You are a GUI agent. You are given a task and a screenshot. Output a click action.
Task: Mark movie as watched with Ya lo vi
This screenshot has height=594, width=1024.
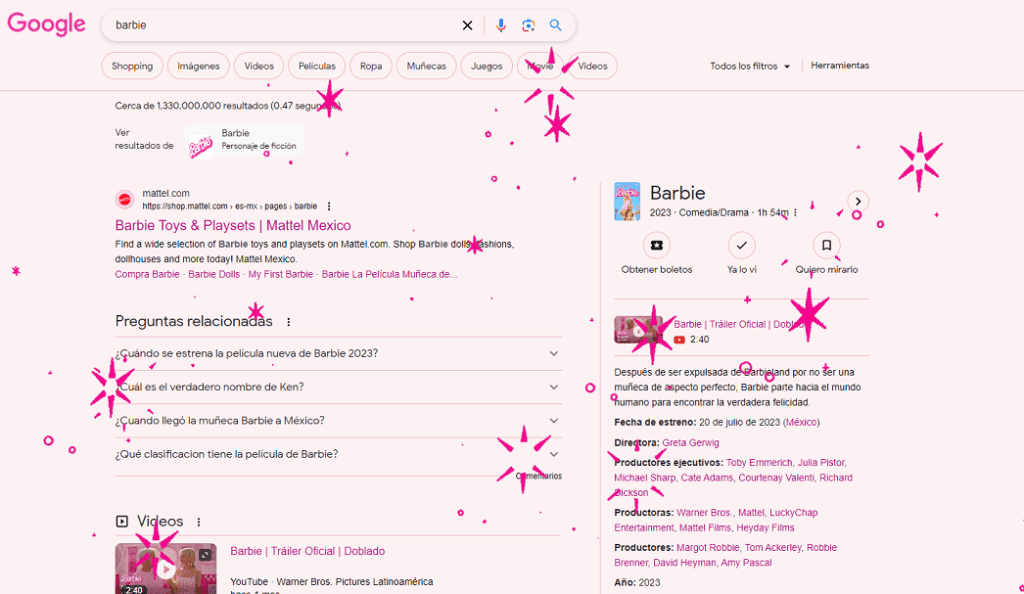[x=741, y=245]
